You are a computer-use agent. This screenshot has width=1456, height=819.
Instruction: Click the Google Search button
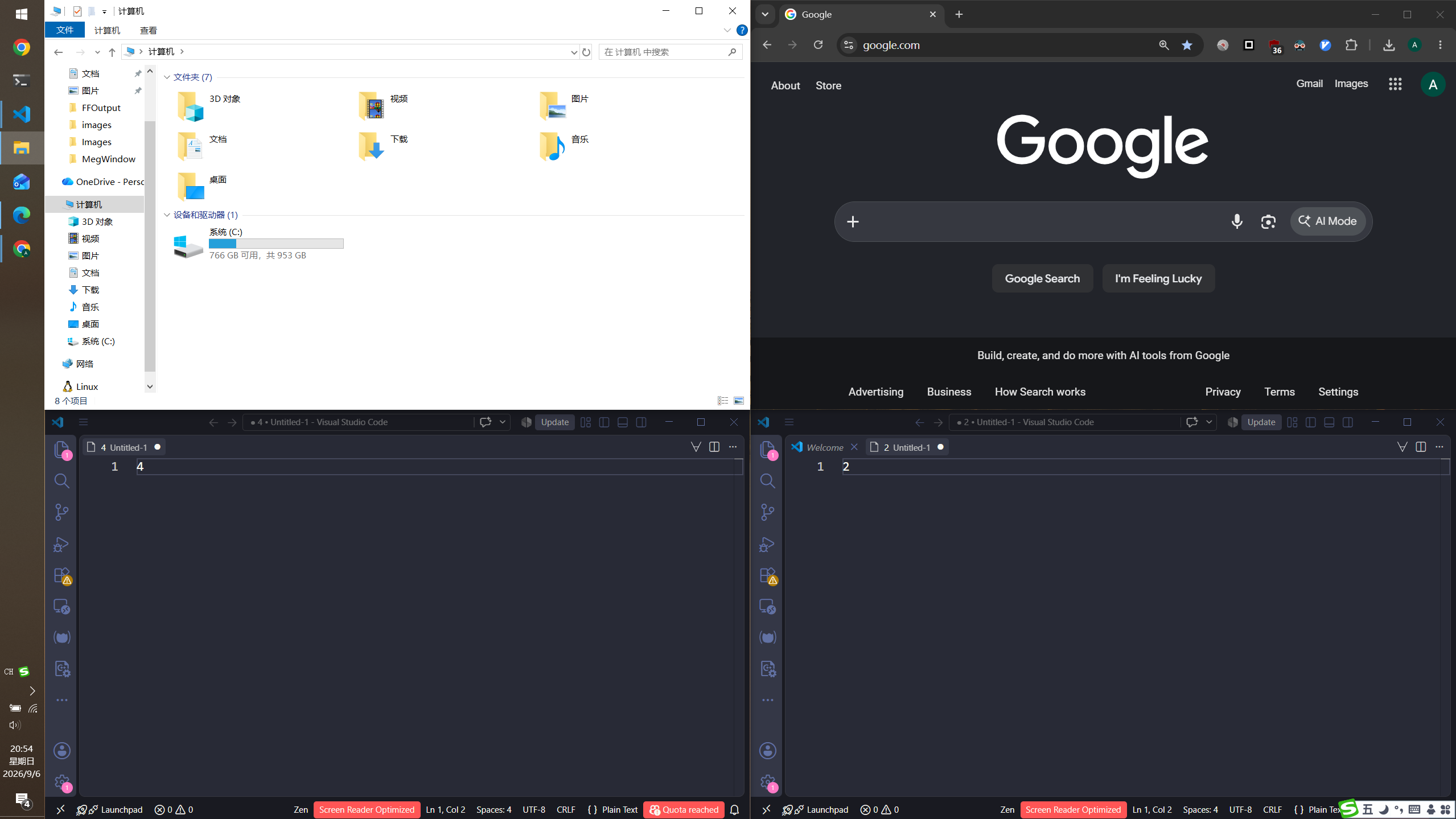1042,278
